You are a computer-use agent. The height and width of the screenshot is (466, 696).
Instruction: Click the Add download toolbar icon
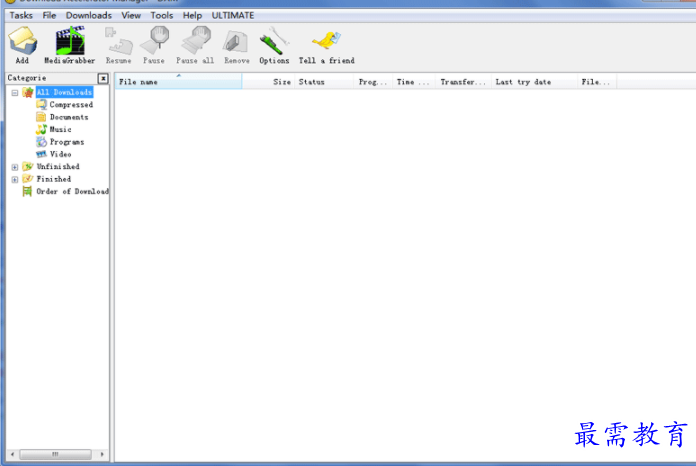(x=22, y=41)
